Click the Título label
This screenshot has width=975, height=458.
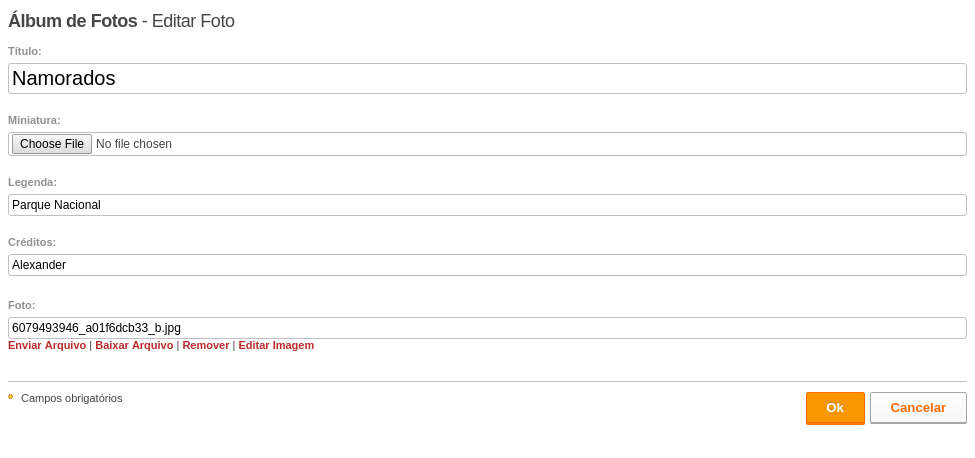pos(25,51)
